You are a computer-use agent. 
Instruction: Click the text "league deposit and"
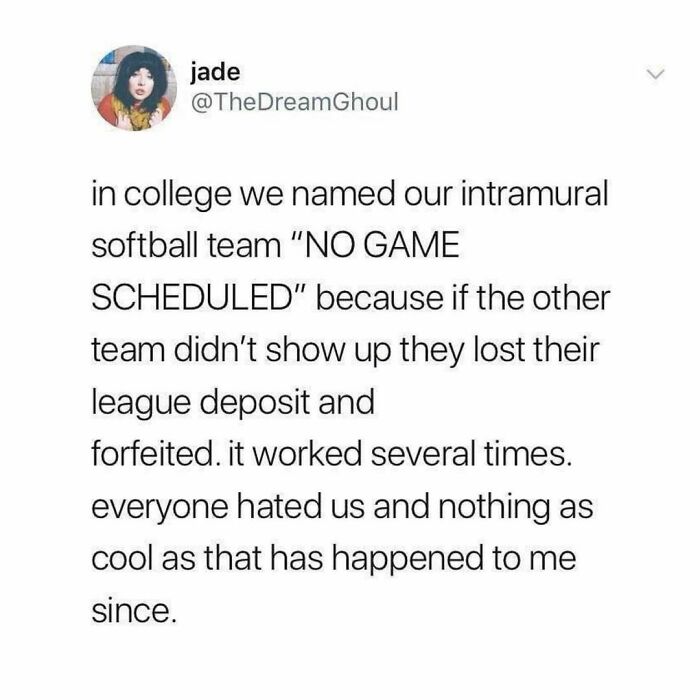tap(233, 403)
